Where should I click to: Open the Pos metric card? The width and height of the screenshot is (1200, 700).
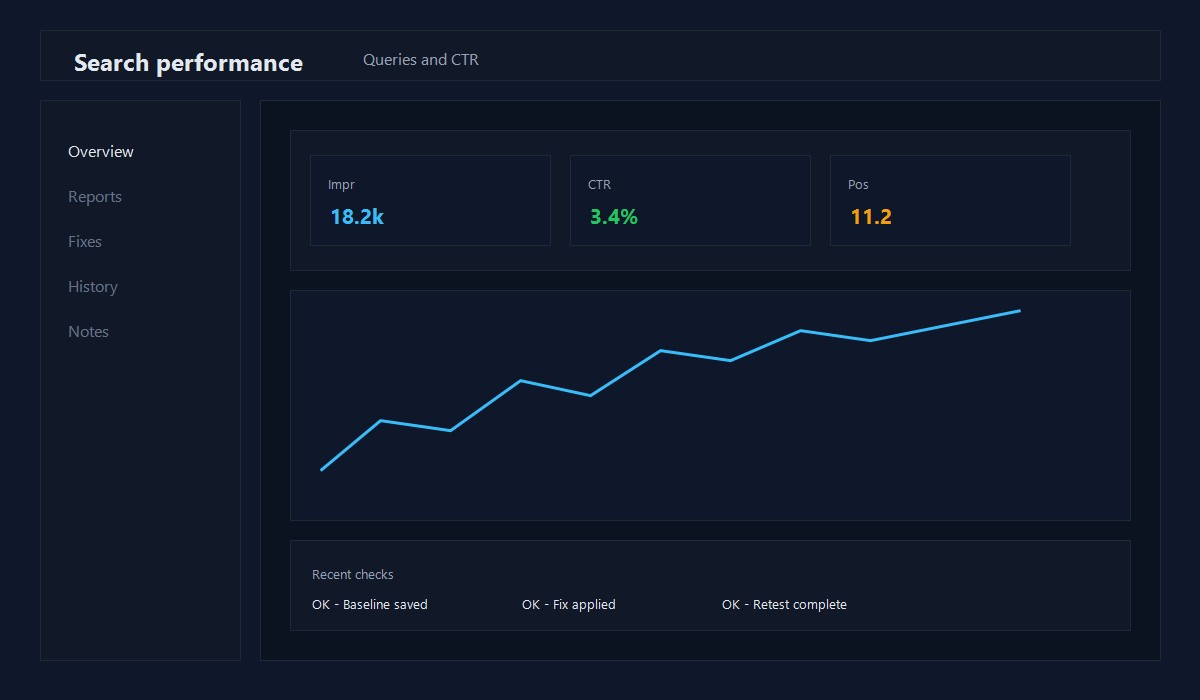tap(950, 200)
